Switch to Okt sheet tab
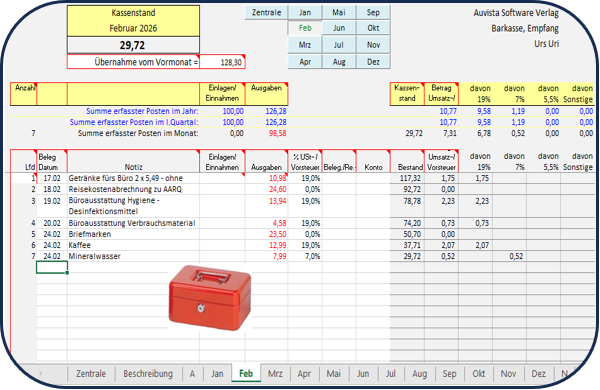 (478, 374)
